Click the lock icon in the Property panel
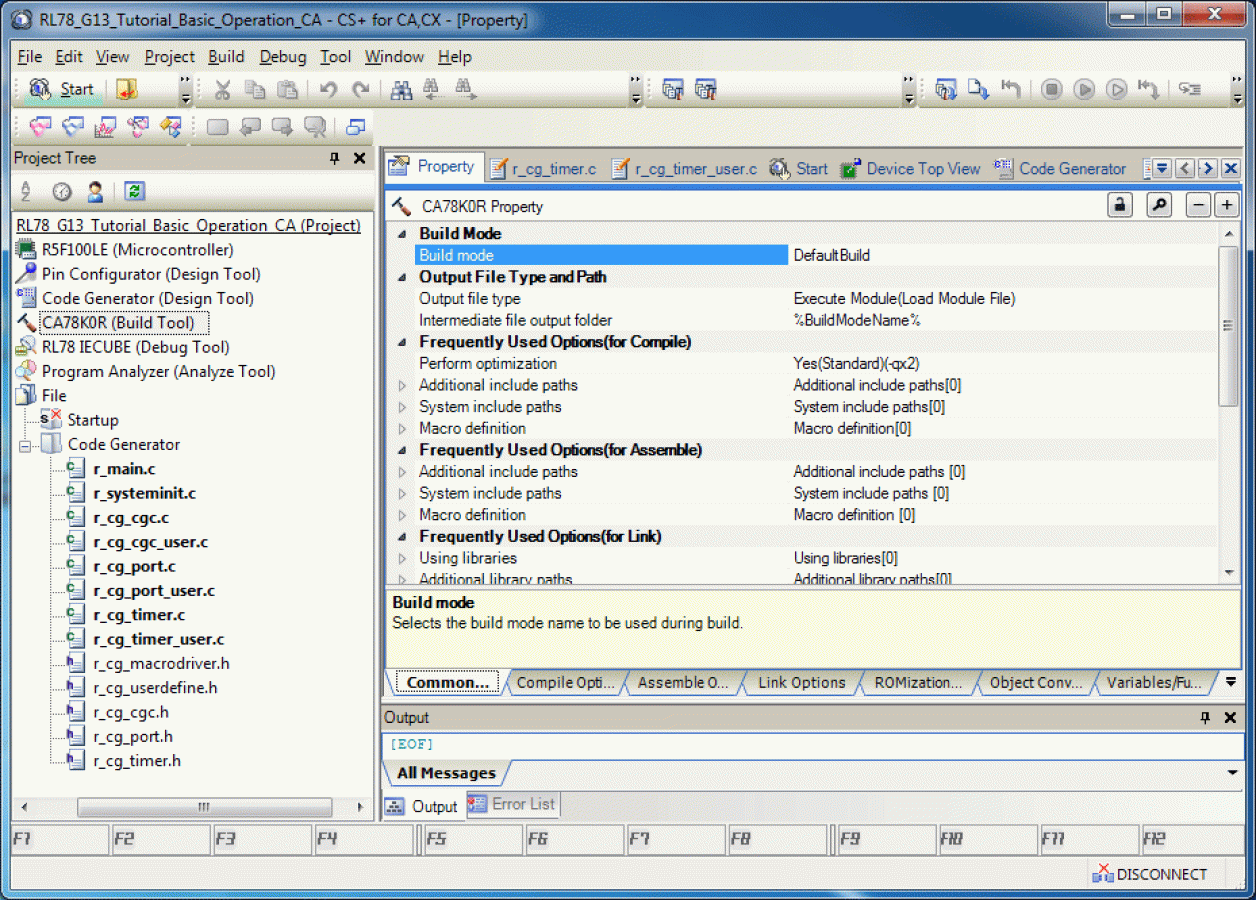 click(x=1119, y=203)
